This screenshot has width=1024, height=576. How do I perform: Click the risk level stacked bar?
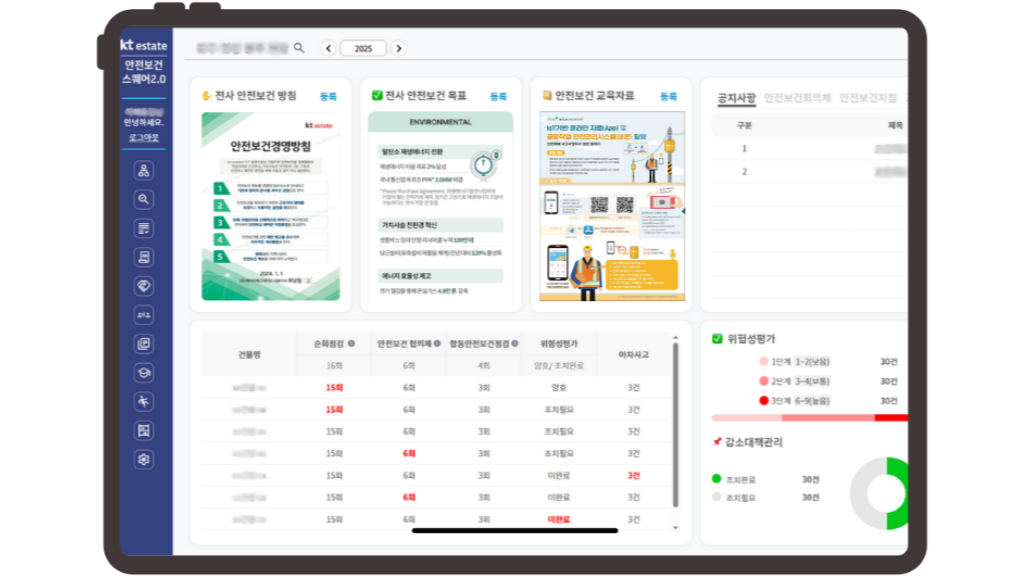point(810,417)
